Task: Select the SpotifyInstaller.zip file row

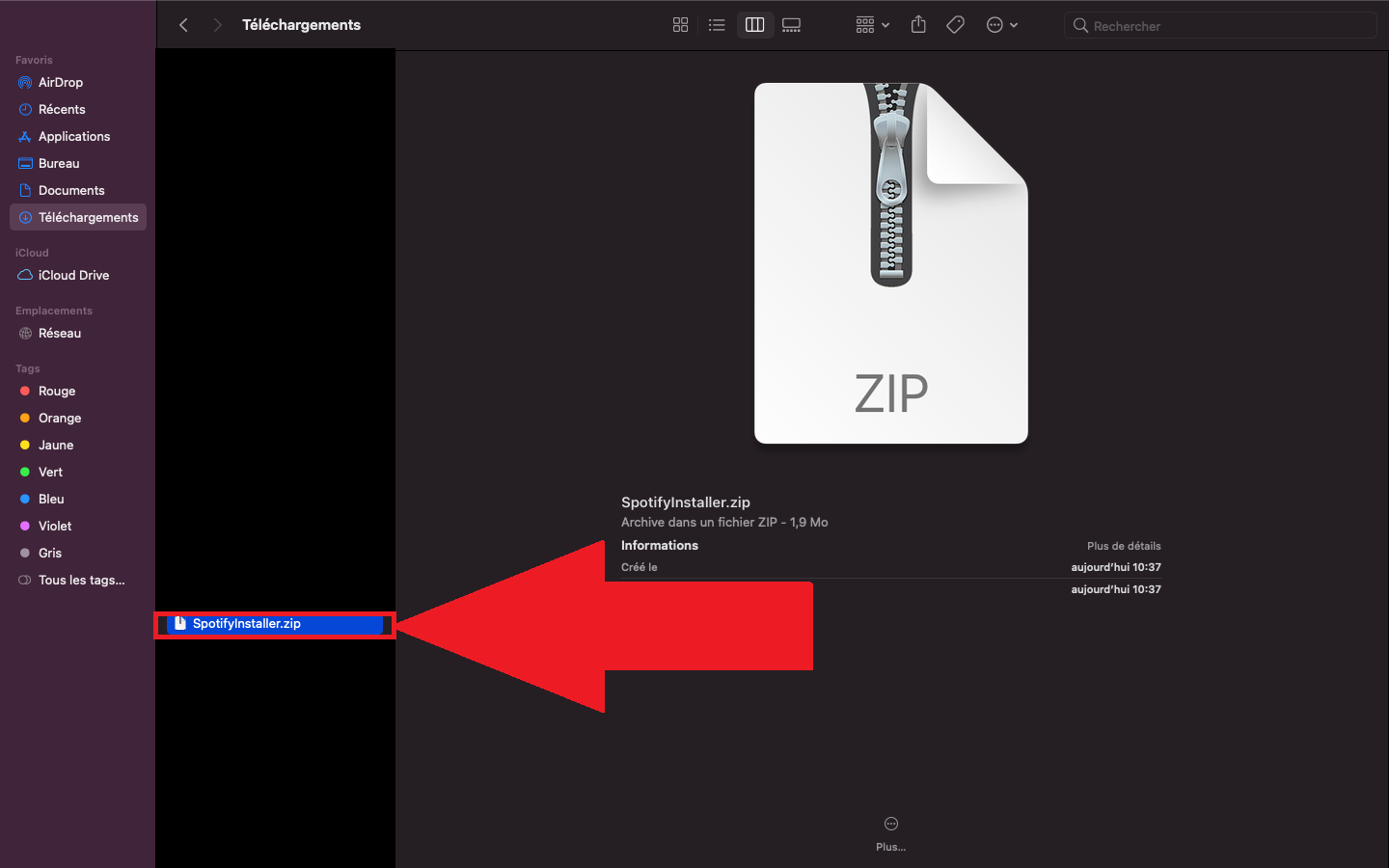Action: coord(275,624)
